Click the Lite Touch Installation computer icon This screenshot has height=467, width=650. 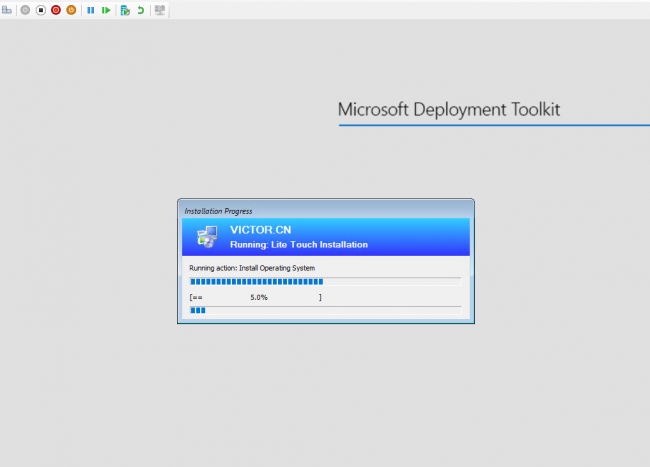(207, 237)
